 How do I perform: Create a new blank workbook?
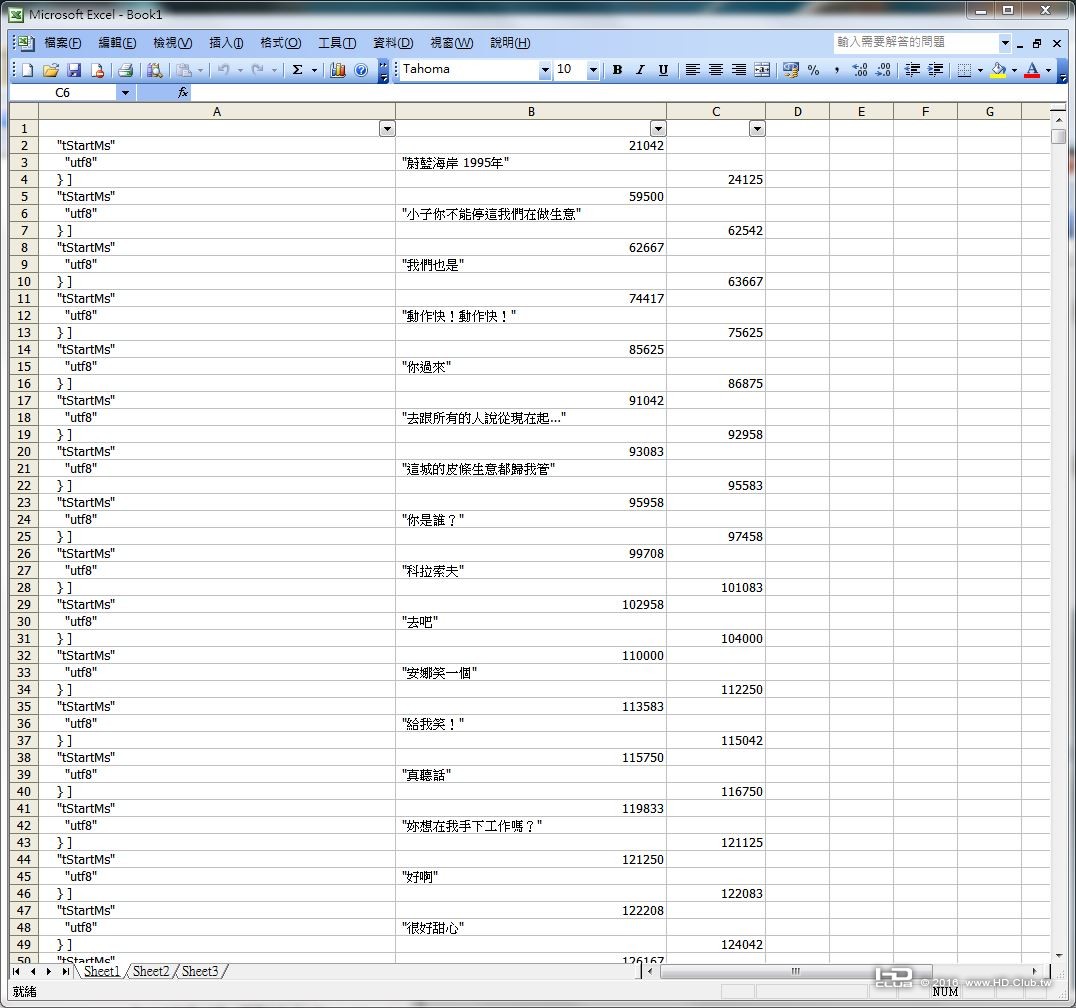coord(28,70)
